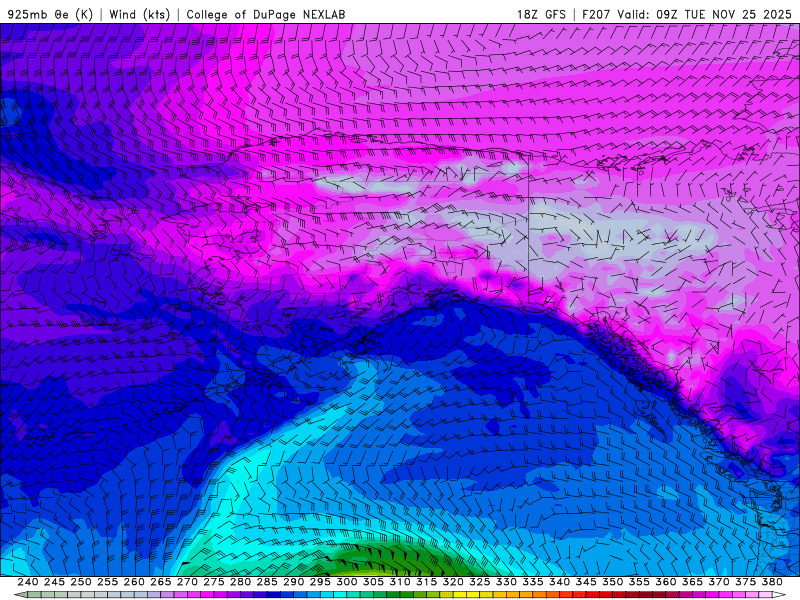Select the 310 value on color scale
This screenshot has width=800, height=600.
click(399, 582)
